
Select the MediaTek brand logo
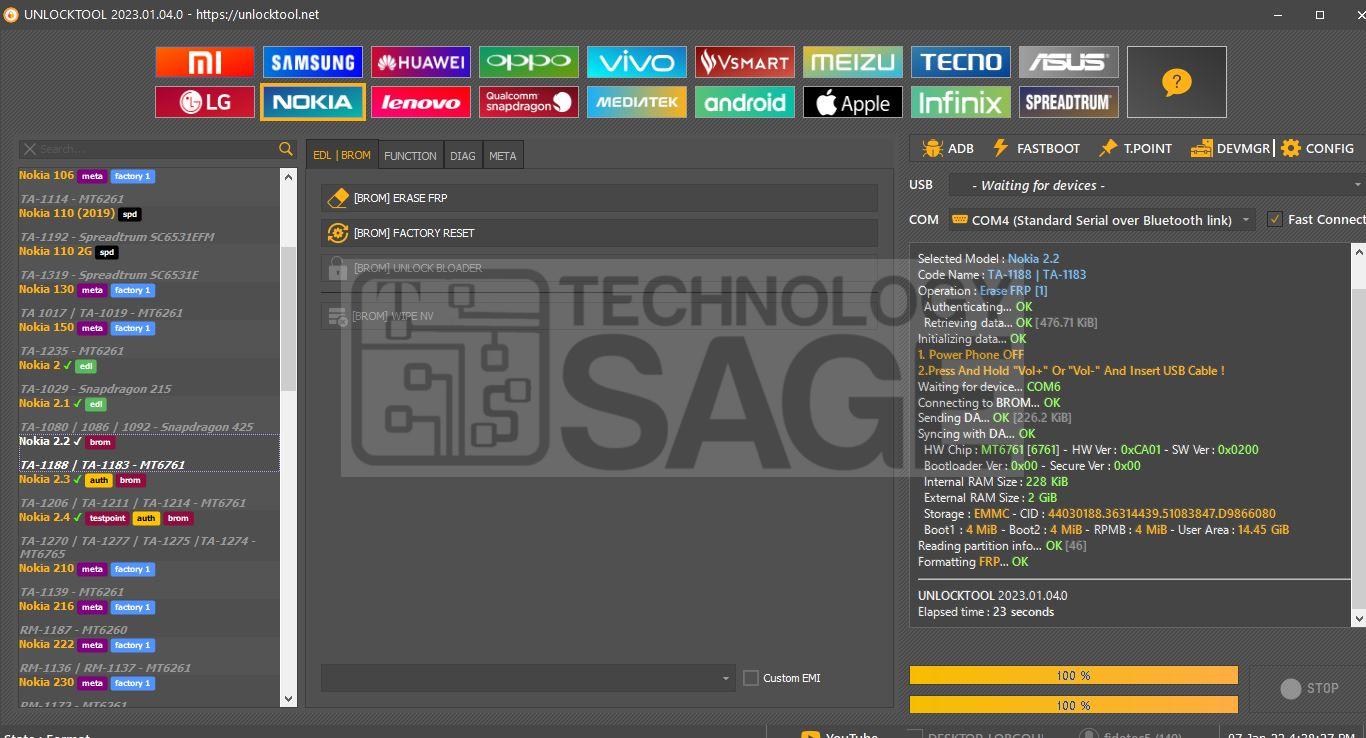point(637,102)
